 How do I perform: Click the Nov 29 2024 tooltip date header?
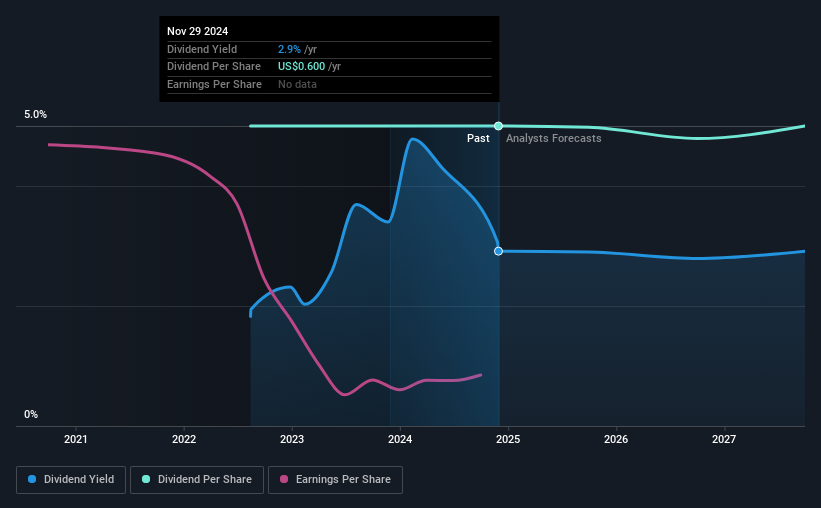click(197, 31)
